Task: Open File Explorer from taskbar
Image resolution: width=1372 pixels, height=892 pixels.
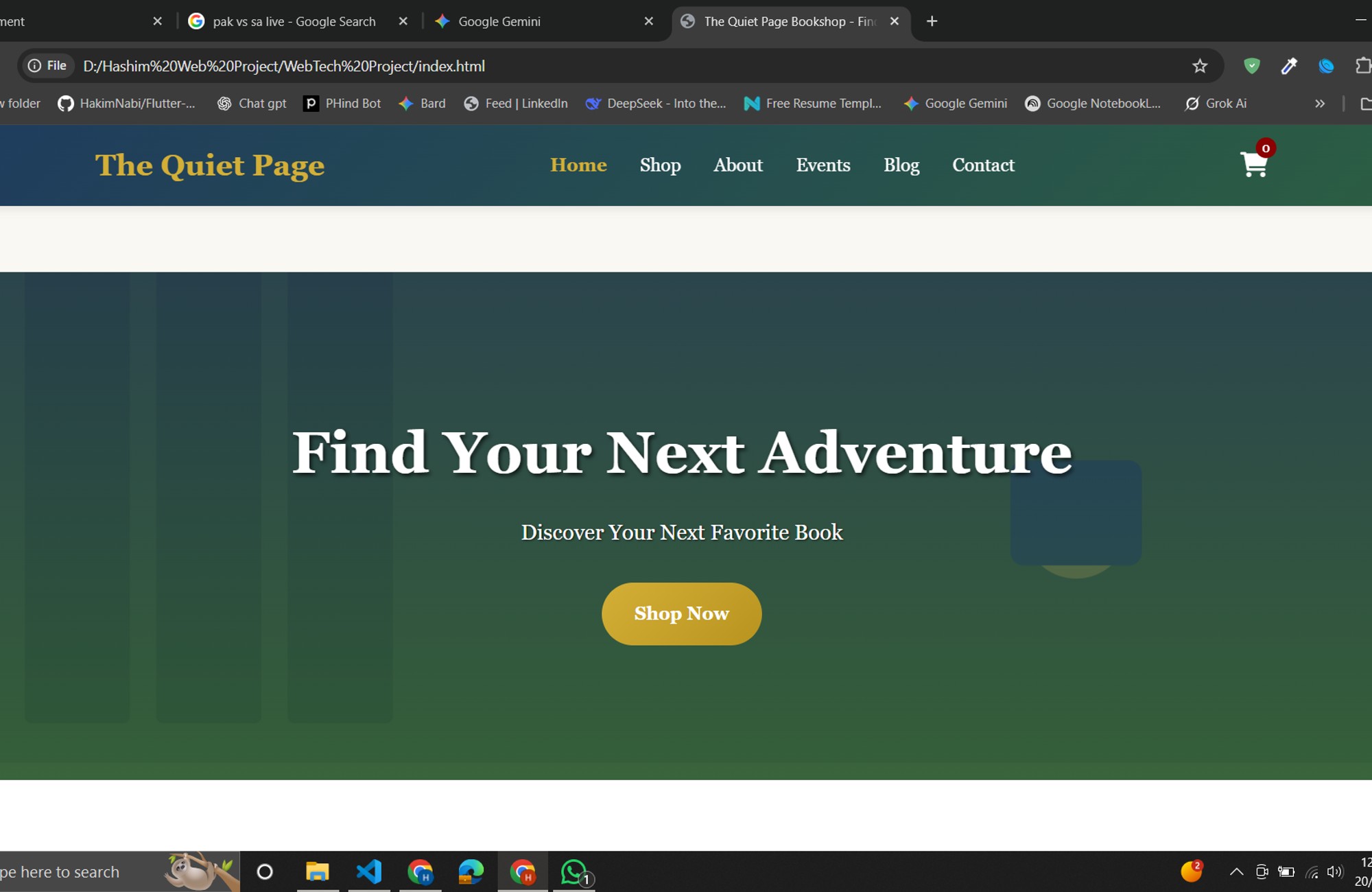Action: click(317, 871)
